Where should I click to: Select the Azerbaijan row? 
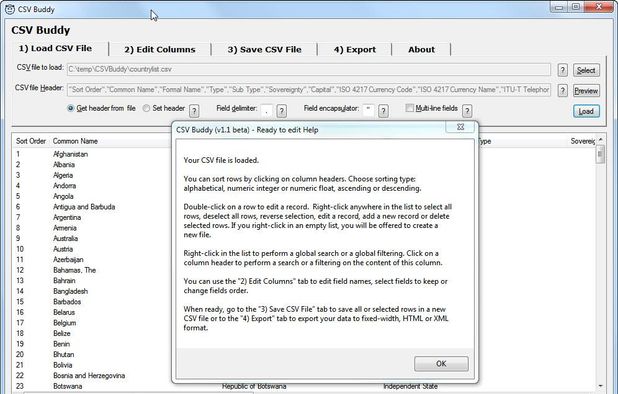pyautogui.click(x=68, y=260)
